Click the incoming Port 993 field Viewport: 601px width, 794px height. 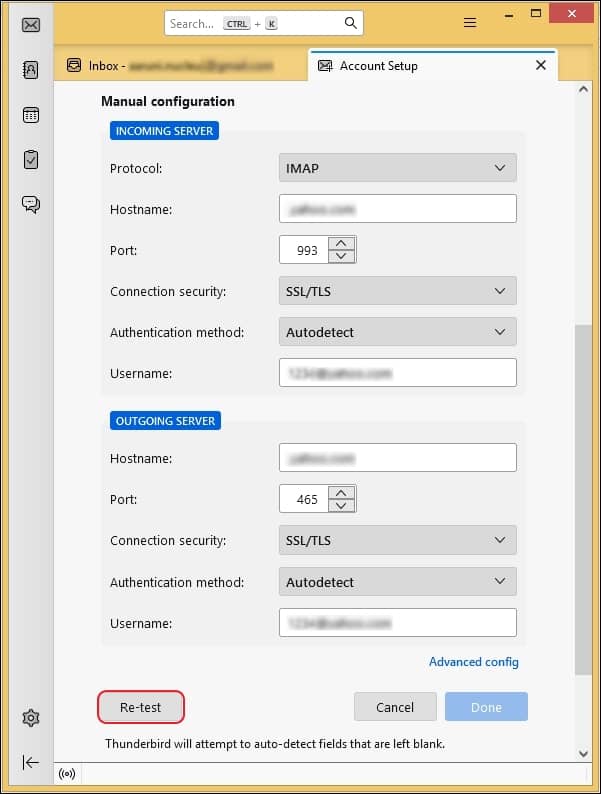[304, 250]
